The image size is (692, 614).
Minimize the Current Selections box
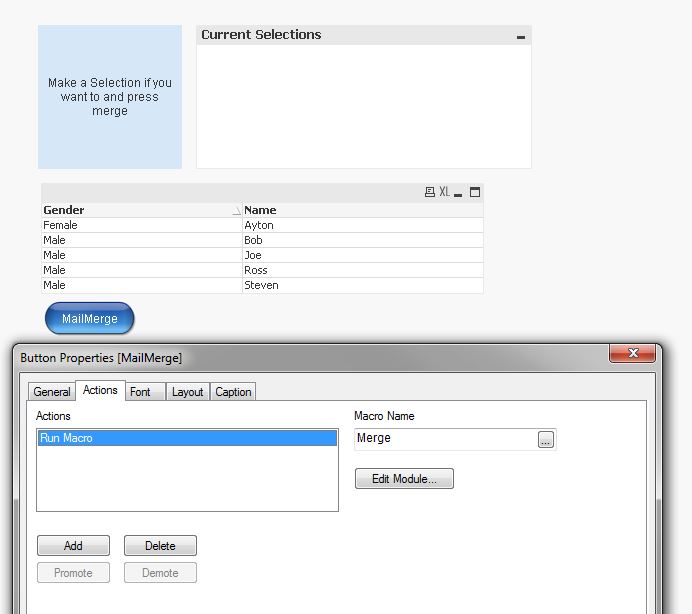[x=521, y=38]
